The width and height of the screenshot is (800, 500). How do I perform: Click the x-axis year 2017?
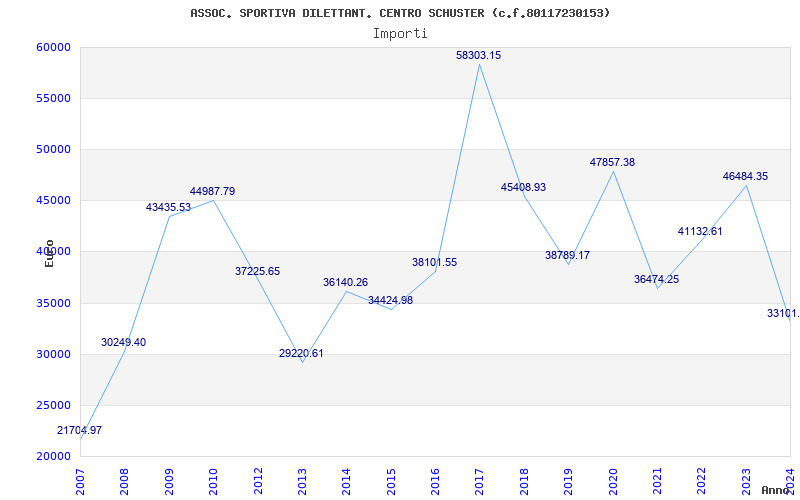[480, 481]
